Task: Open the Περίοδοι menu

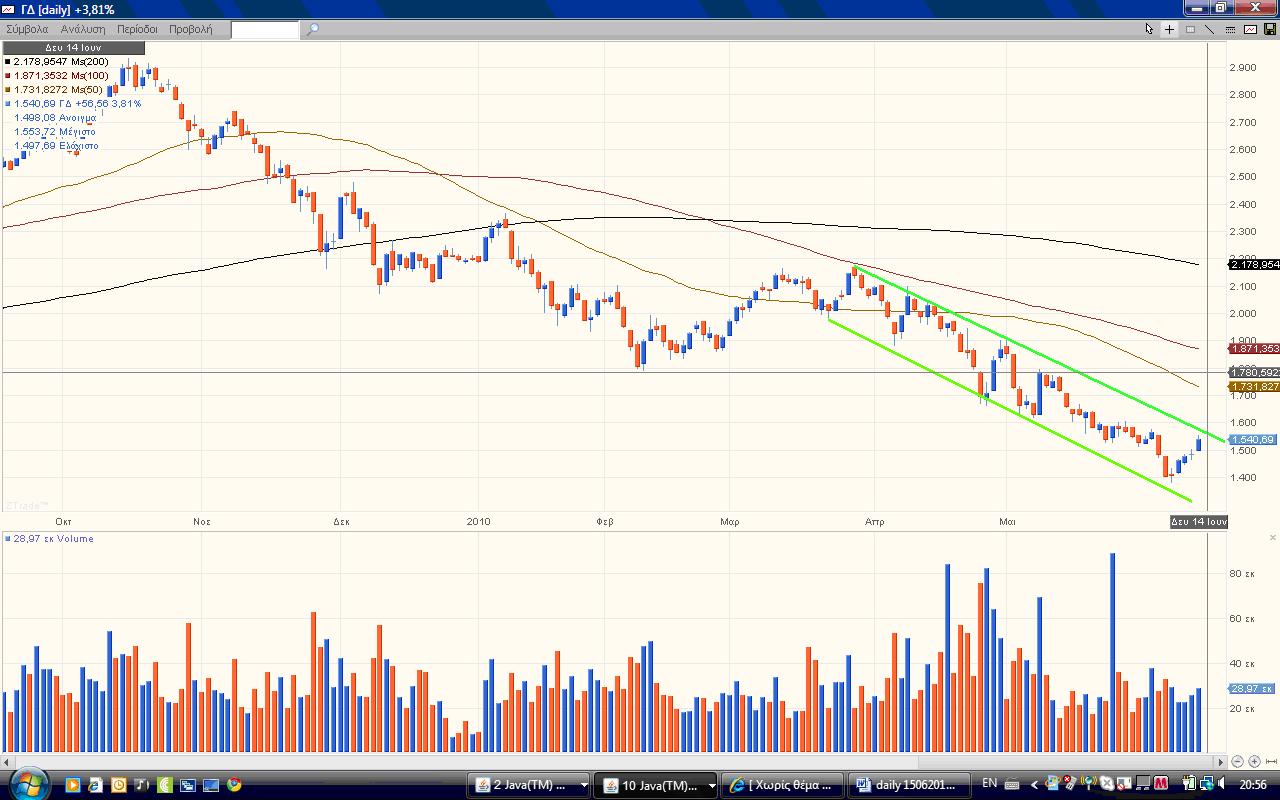Action: (137, 29)
